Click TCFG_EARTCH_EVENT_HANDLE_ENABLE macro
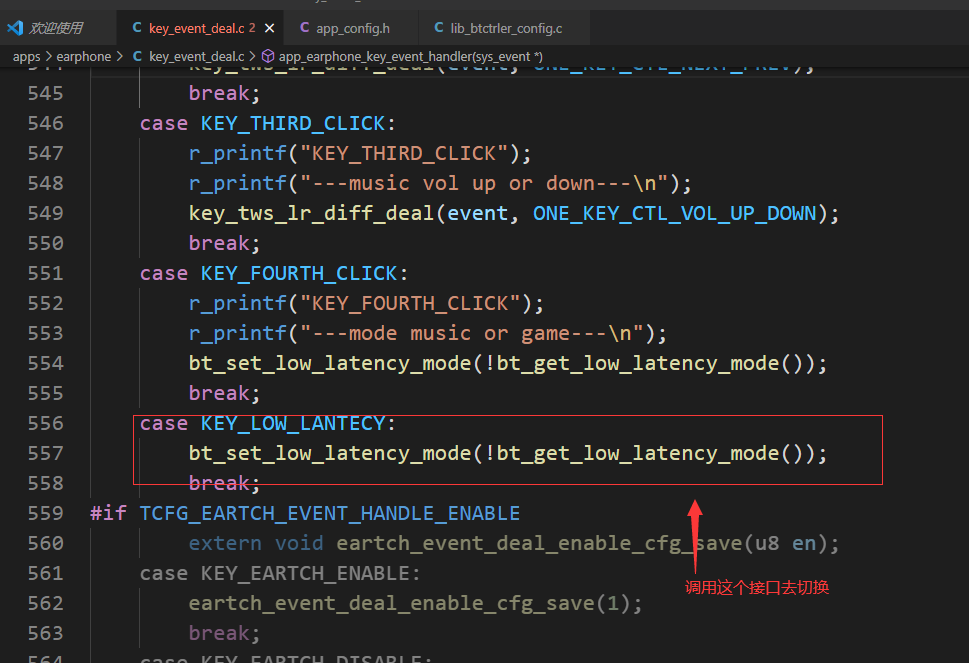This screenshot has width=969, height=663. point(330,513)
